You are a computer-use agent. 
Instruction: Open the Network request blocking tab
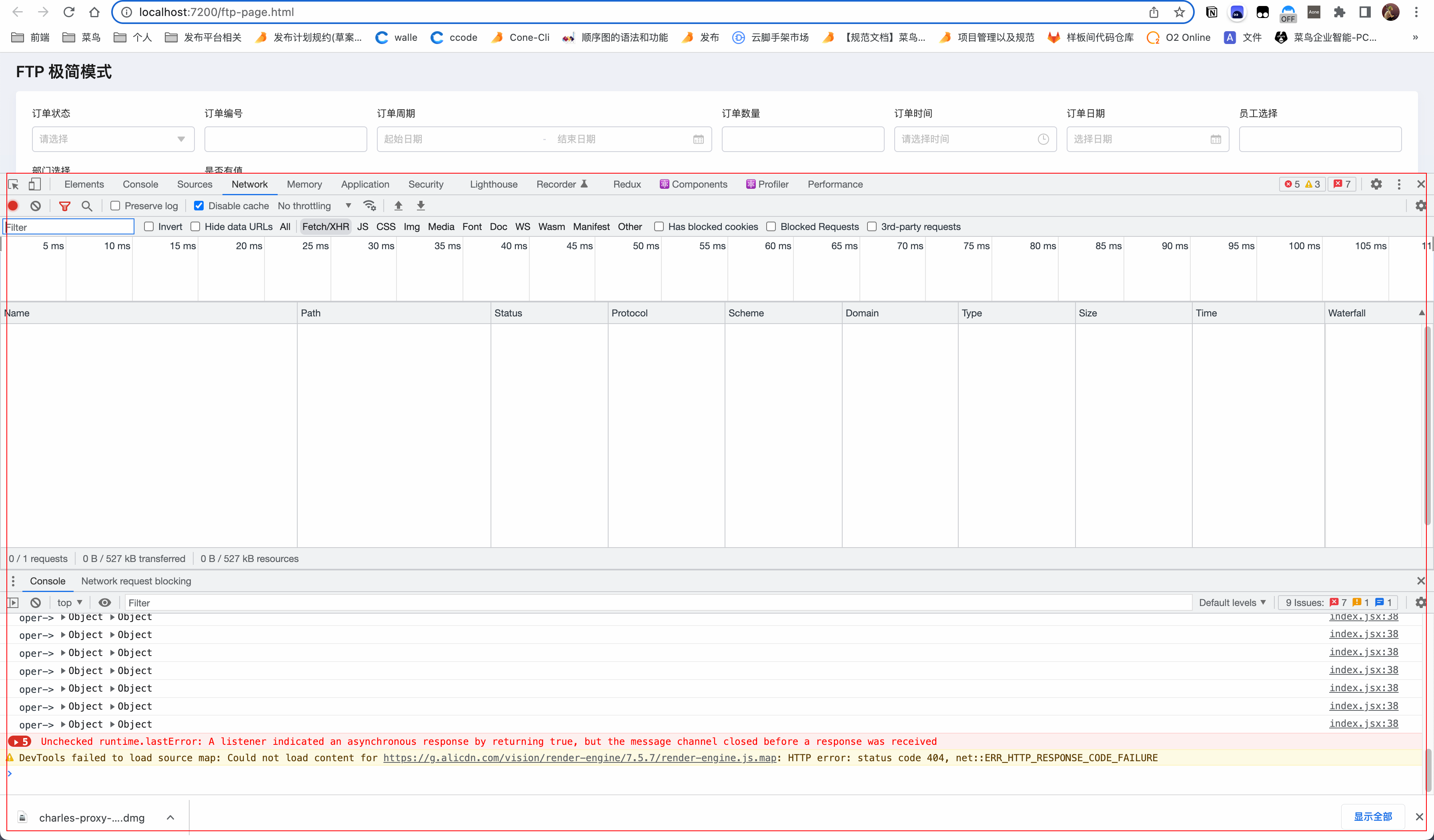(x=136, y=581)
